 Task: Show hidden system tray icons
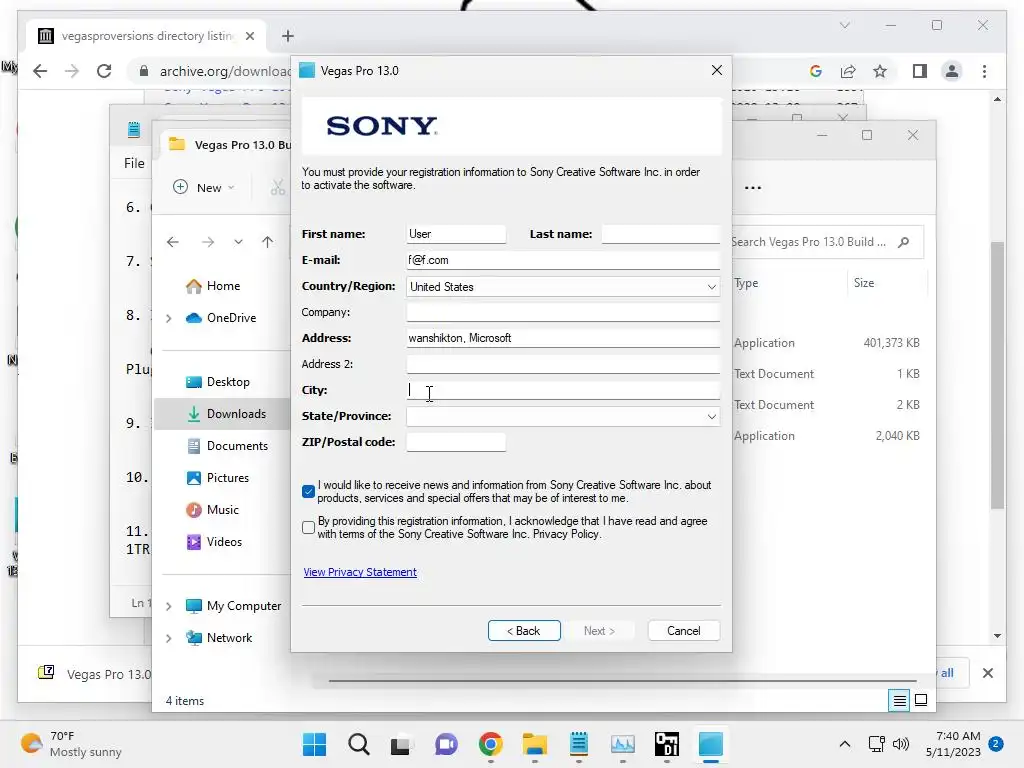(844, 744)
